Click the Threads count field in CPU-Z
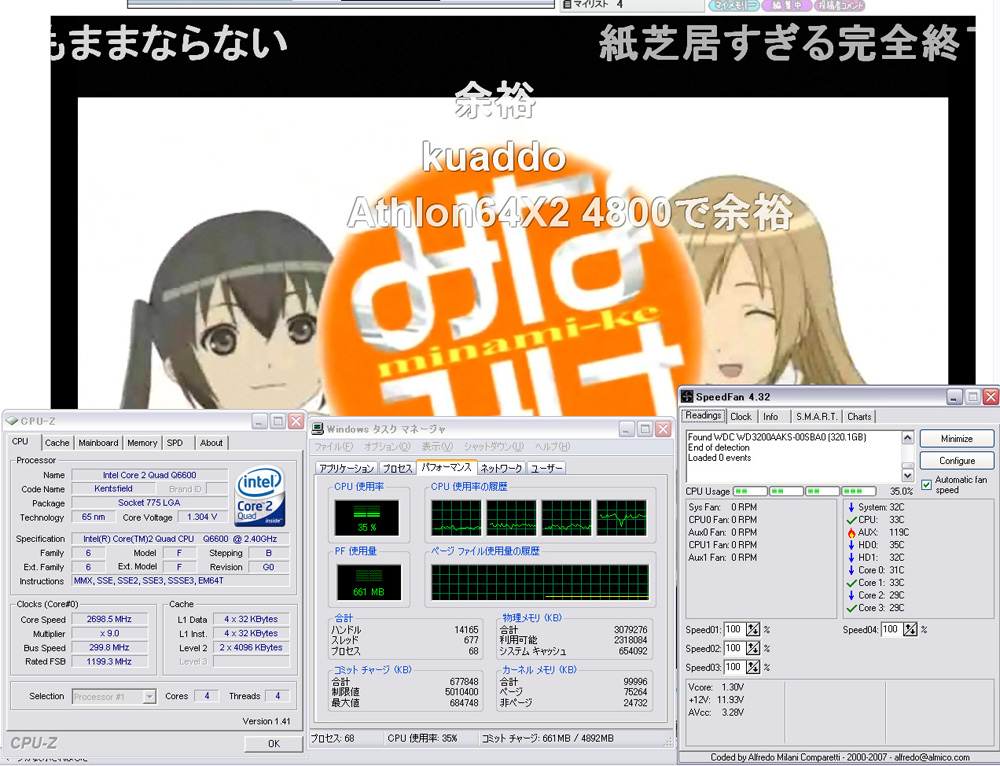1000x766 pixels. [277, 696]
